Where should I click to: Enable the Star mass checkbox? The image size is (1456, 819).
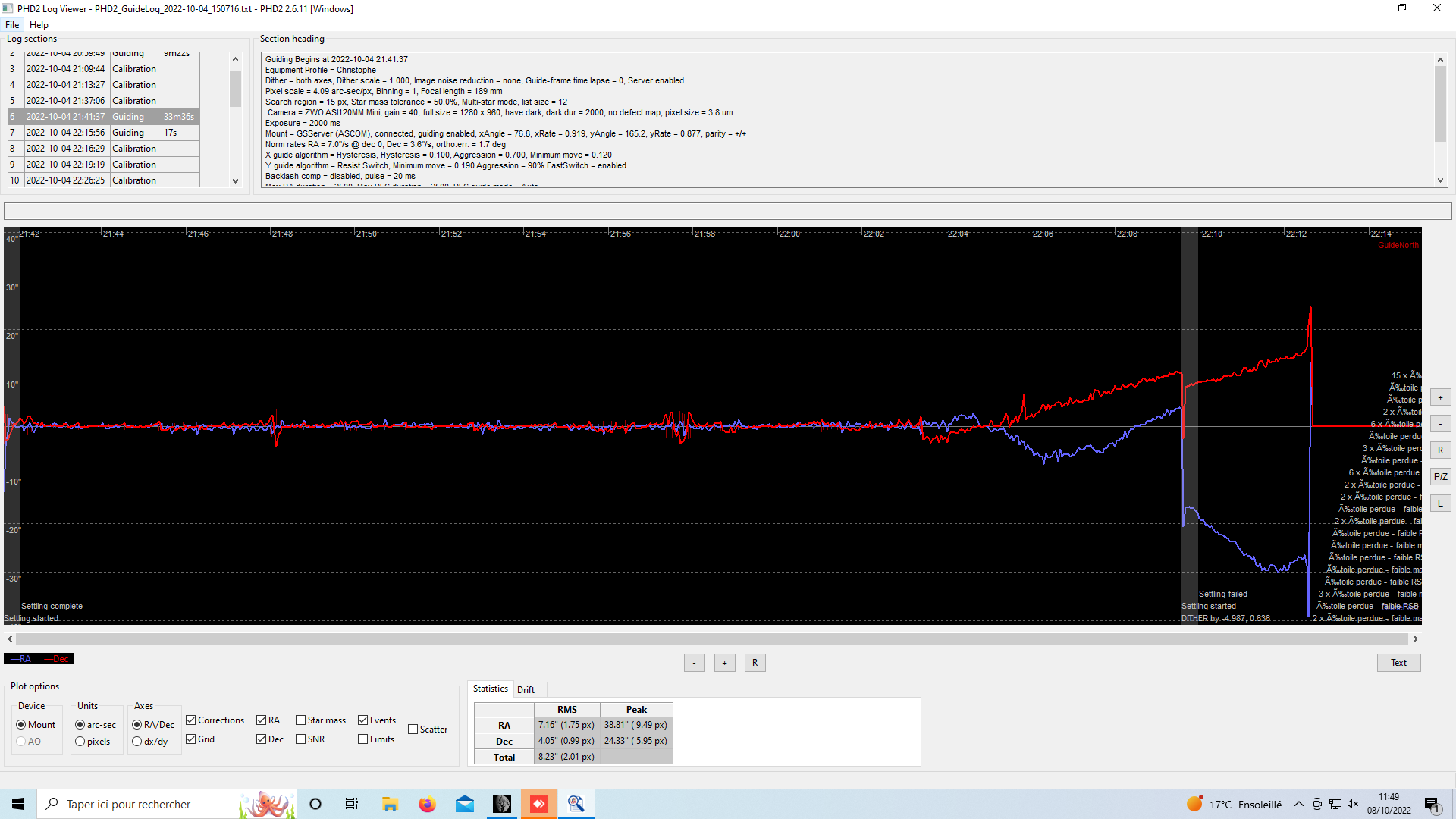301,720
